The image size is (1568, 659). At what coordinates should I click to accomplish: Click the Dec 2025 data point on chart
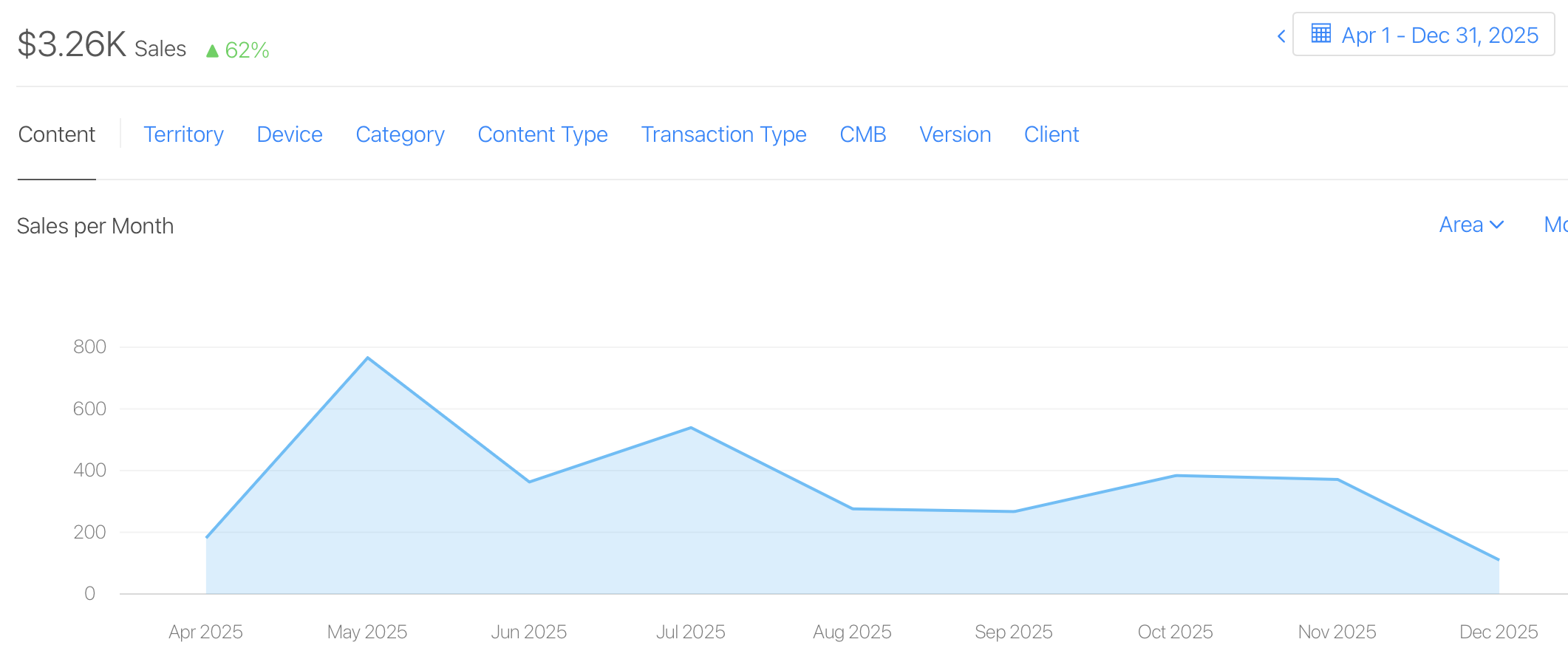point(1498,559)
